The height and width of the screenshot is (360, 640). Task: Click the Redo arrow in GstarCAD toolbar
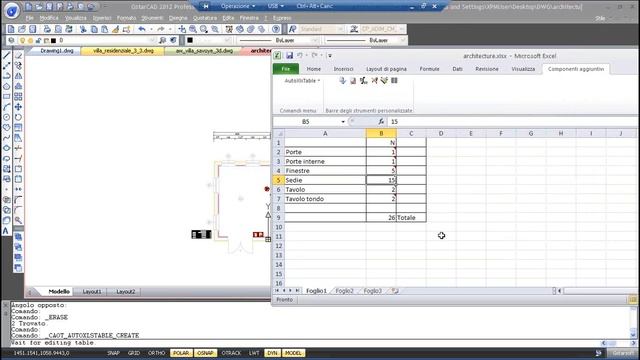[x=161, y=29]
